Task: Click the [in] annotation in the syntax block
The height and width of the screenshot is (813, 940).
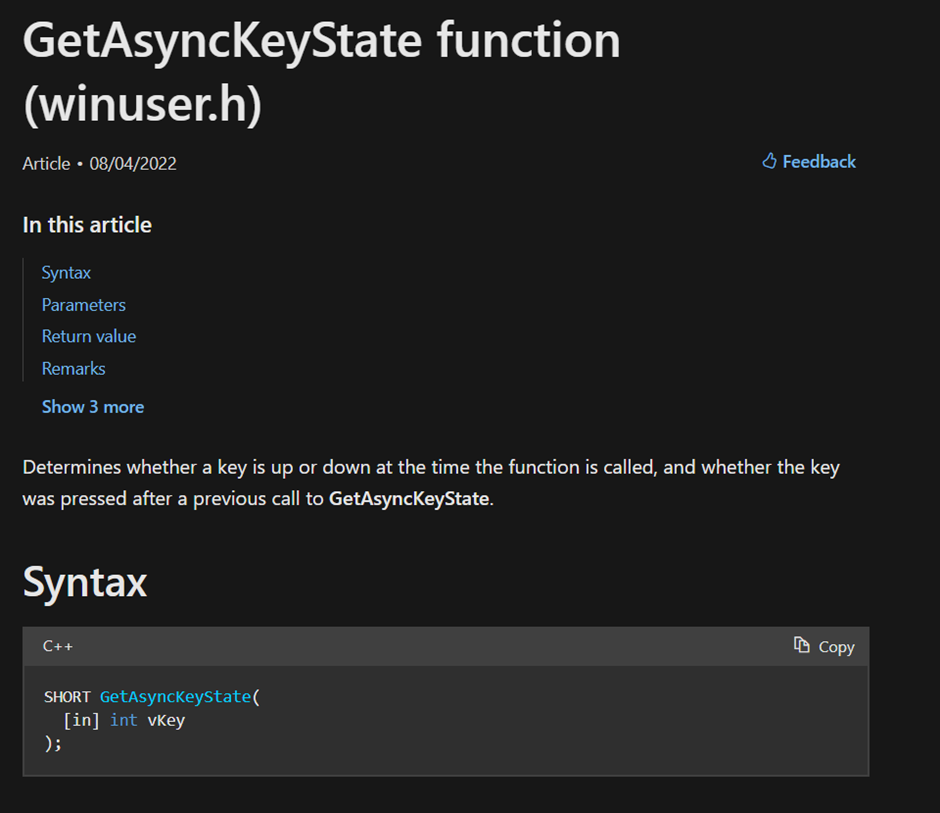Action: [x=82, y=720]
